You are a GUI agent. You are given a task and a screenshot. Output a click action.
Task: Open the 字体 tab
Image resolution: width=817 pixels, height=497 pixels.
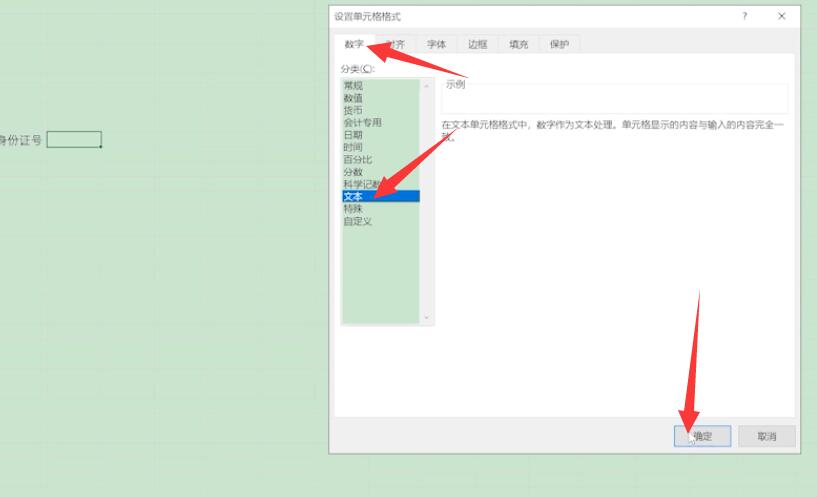click(x=437, y=44)
